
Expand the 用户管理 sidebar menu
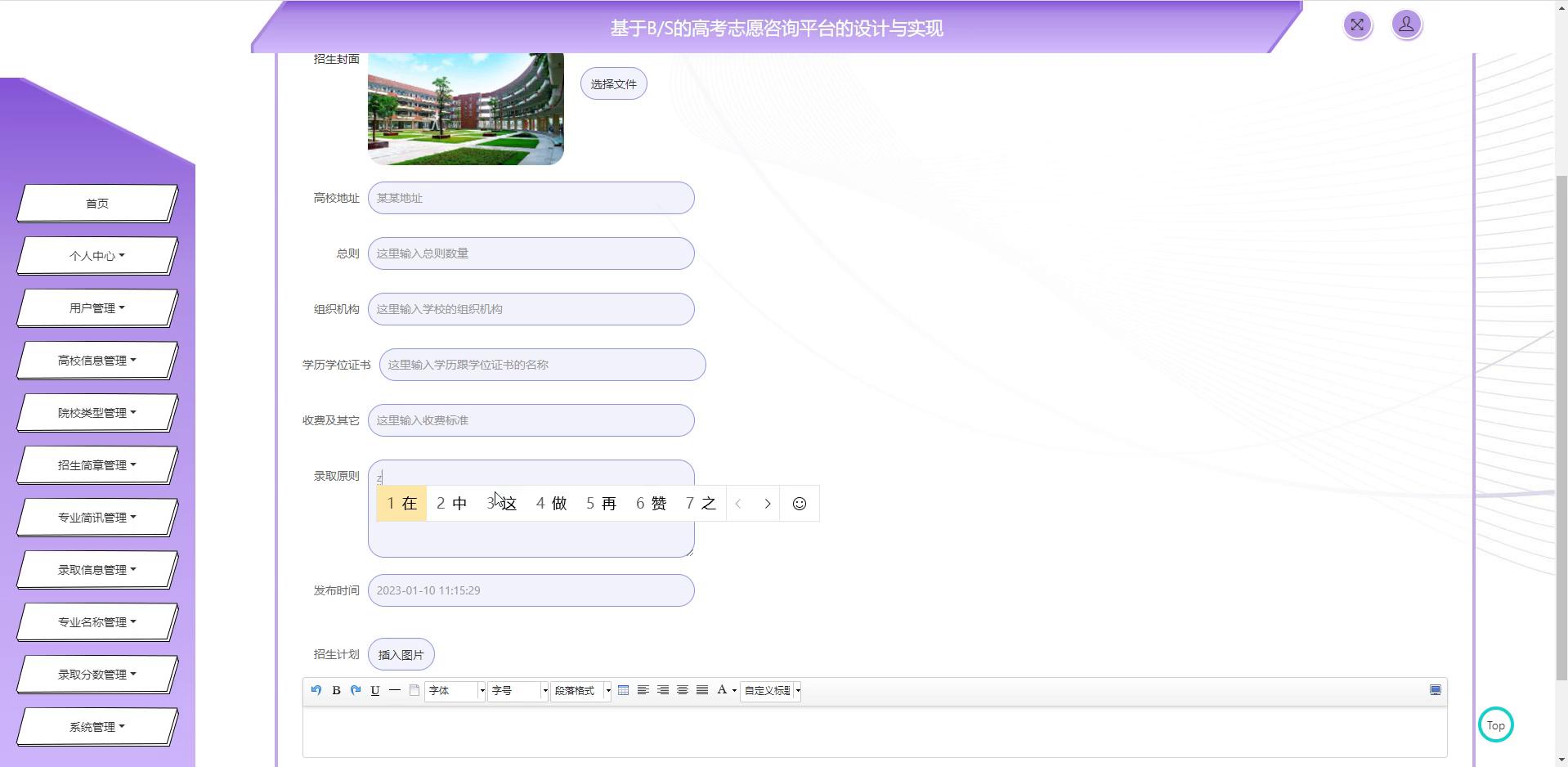[97, 308]
